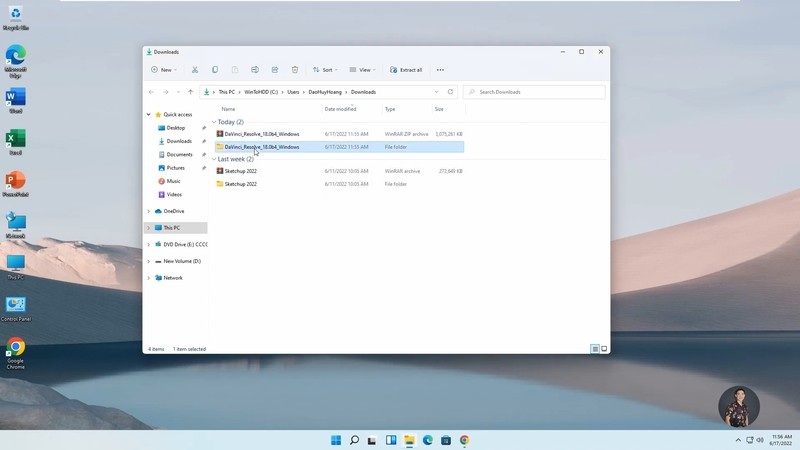Viewport: 800px width, 450px height.
Task: Show hidden system tray icons chevron
Action: tap(738, 440)
